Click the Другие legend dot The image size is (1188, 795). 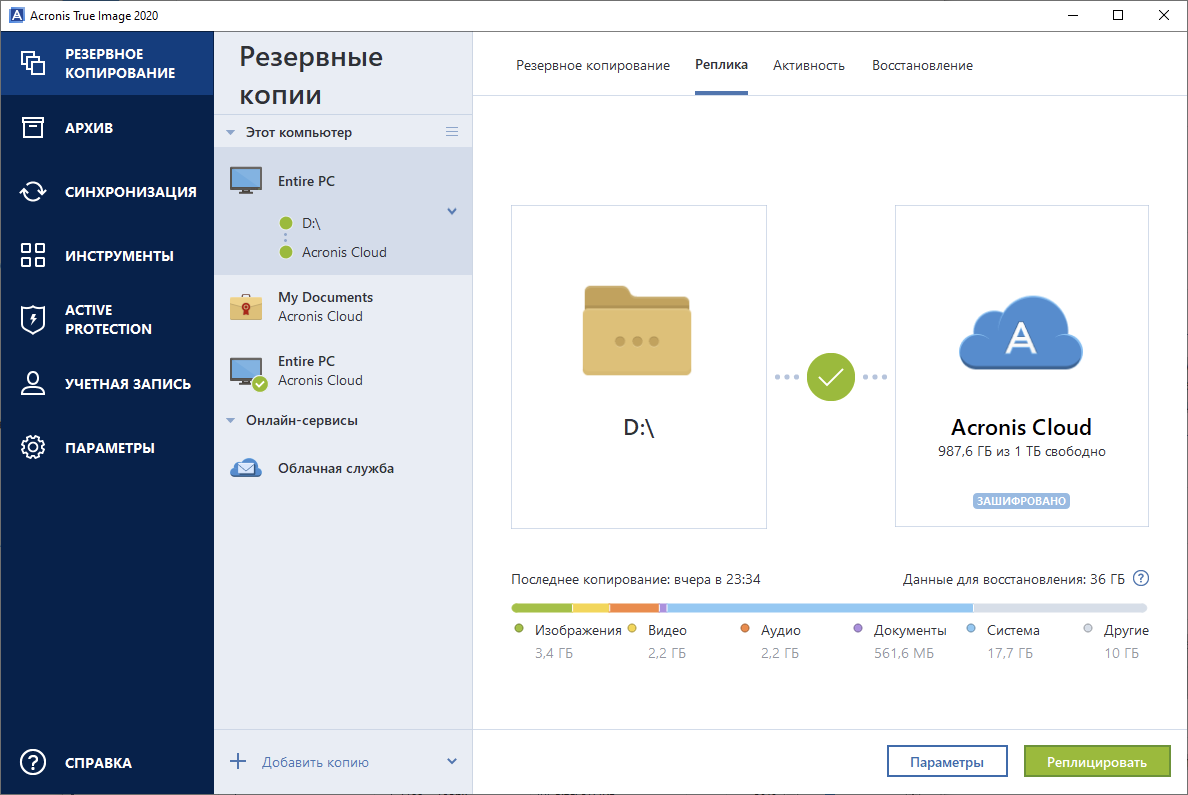click(1088, 628)
